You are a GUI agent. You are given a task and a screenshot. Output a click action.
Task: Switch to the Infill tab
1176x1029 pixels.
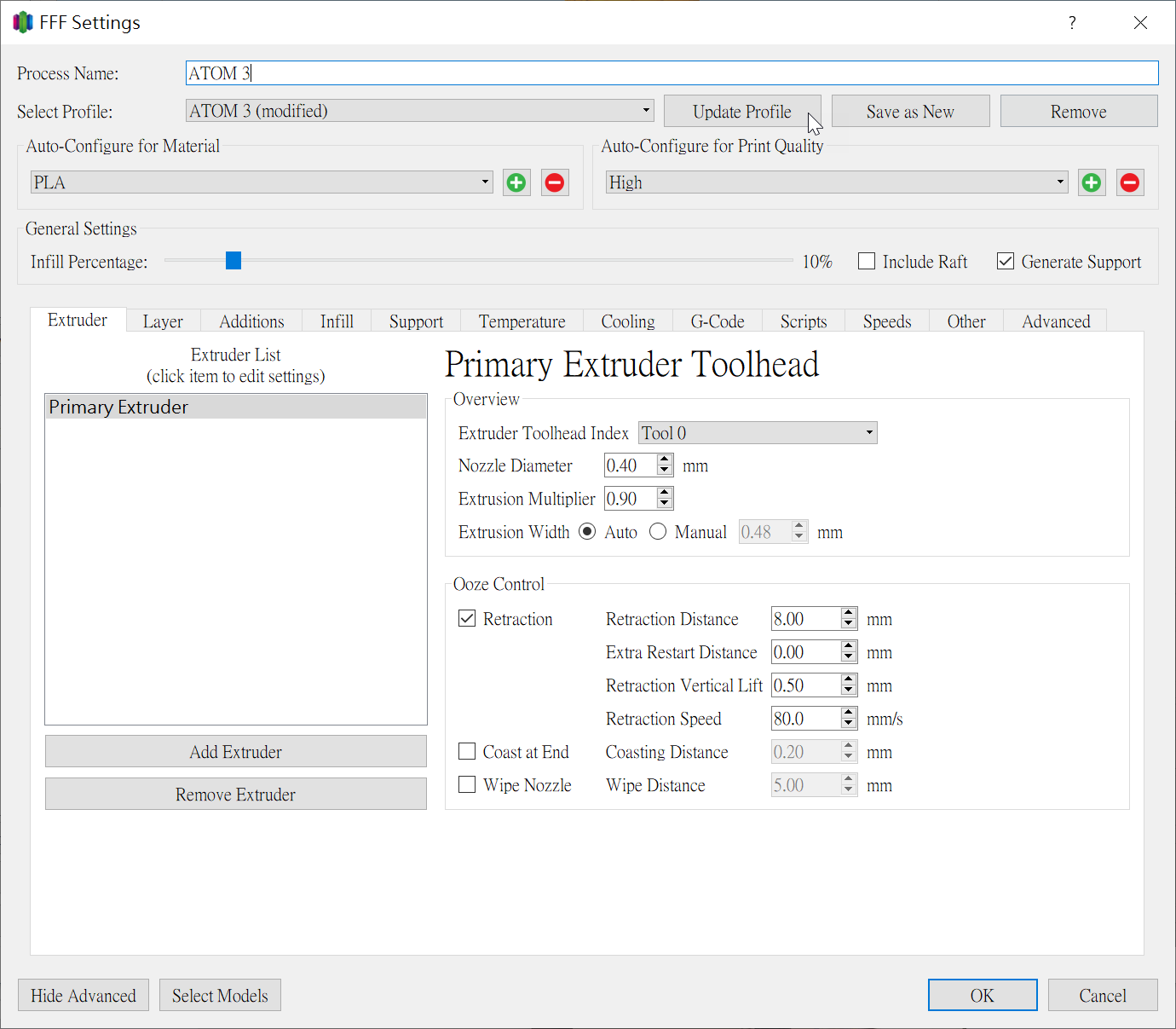[337, 321]
